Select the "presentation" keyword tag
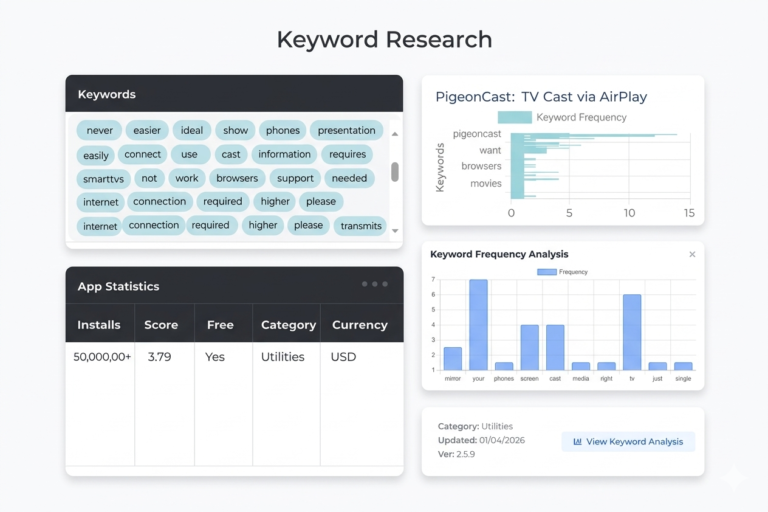768x512 pixels. [x=346, y=130]
